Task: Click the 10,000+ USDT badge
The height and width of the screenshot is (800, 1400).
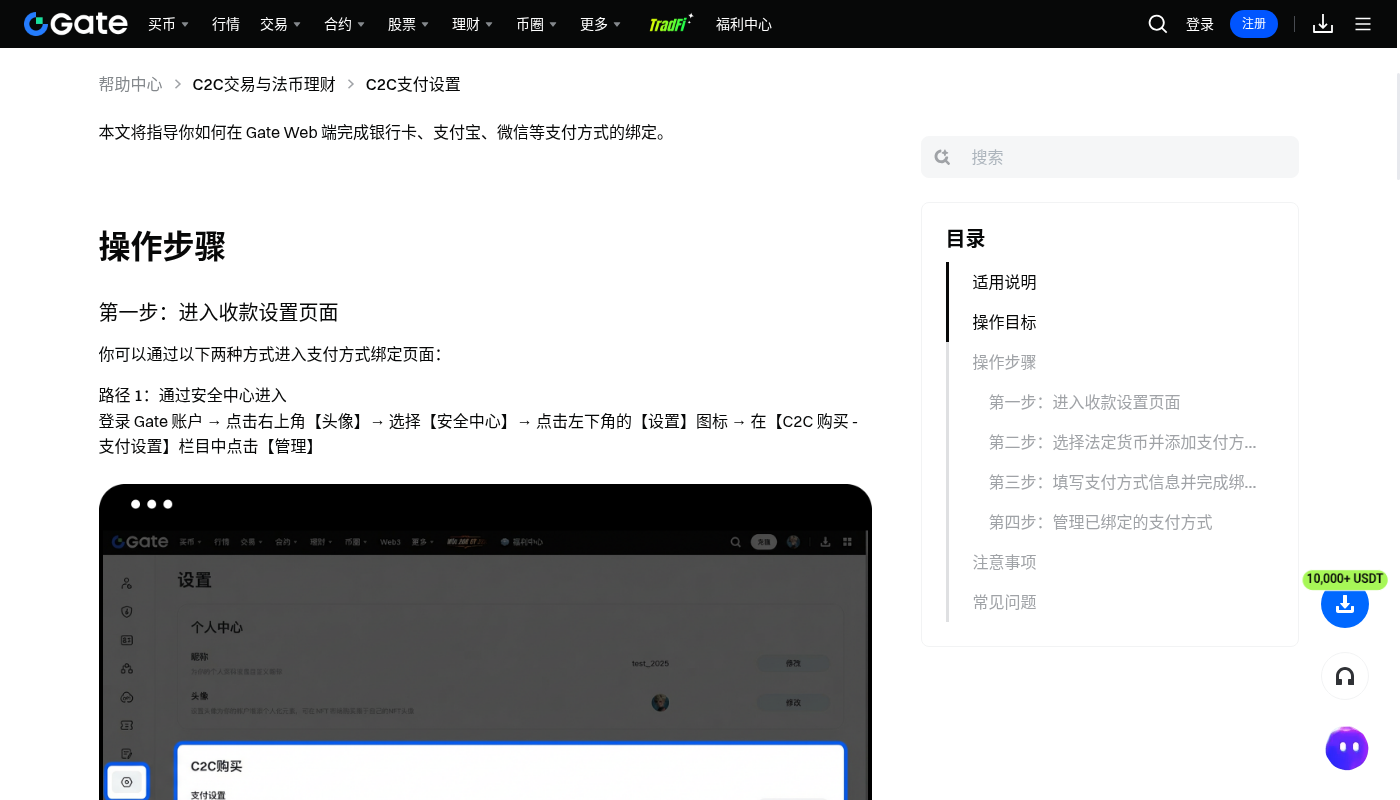Action: [1345, 579]
